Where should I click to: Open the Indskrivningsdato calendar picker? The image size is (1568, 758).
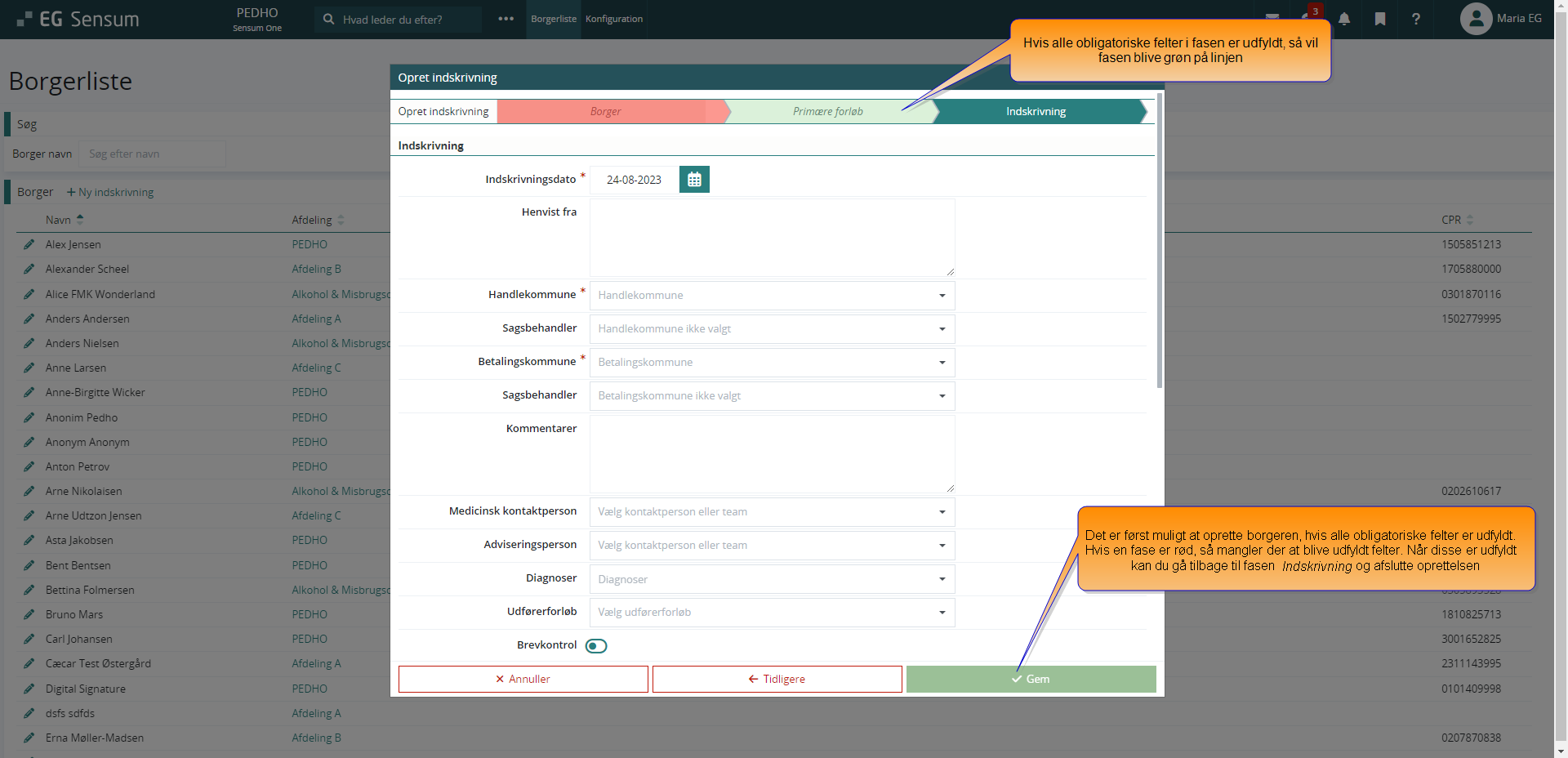pos(694,180)
